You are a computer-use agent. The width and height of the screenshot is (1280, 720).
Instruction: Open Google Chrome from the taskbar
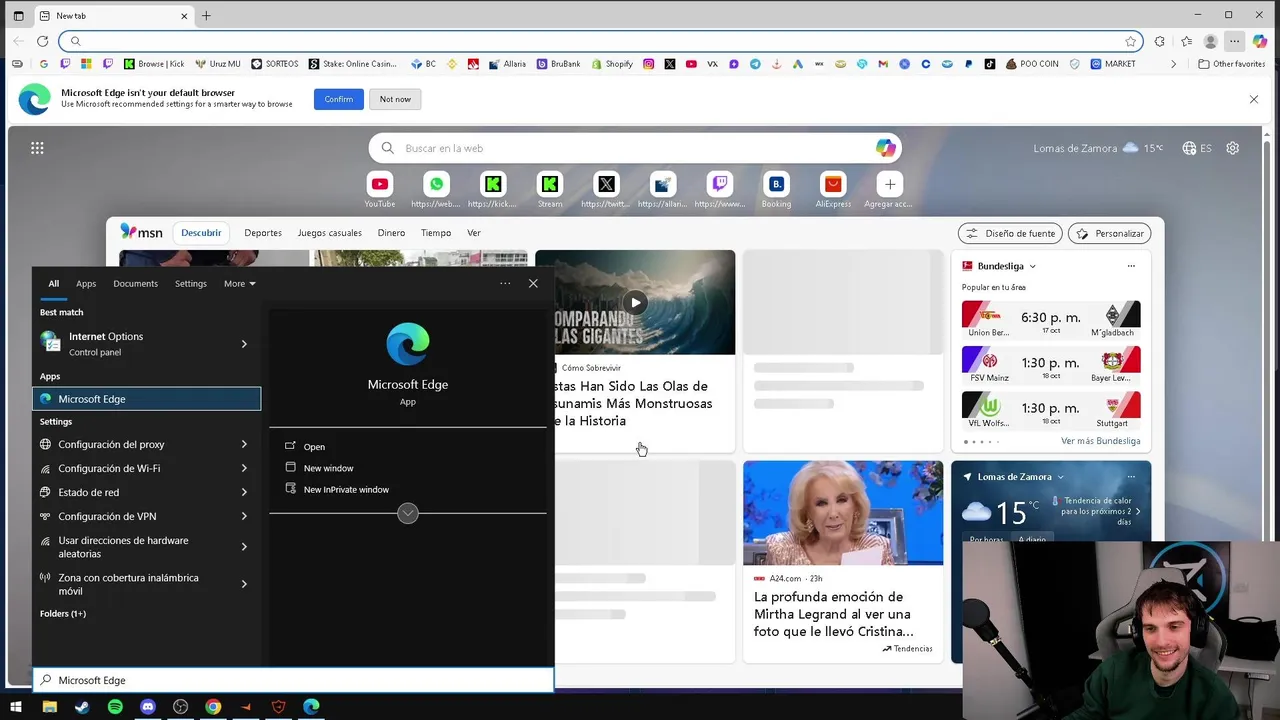pos(213,707)
